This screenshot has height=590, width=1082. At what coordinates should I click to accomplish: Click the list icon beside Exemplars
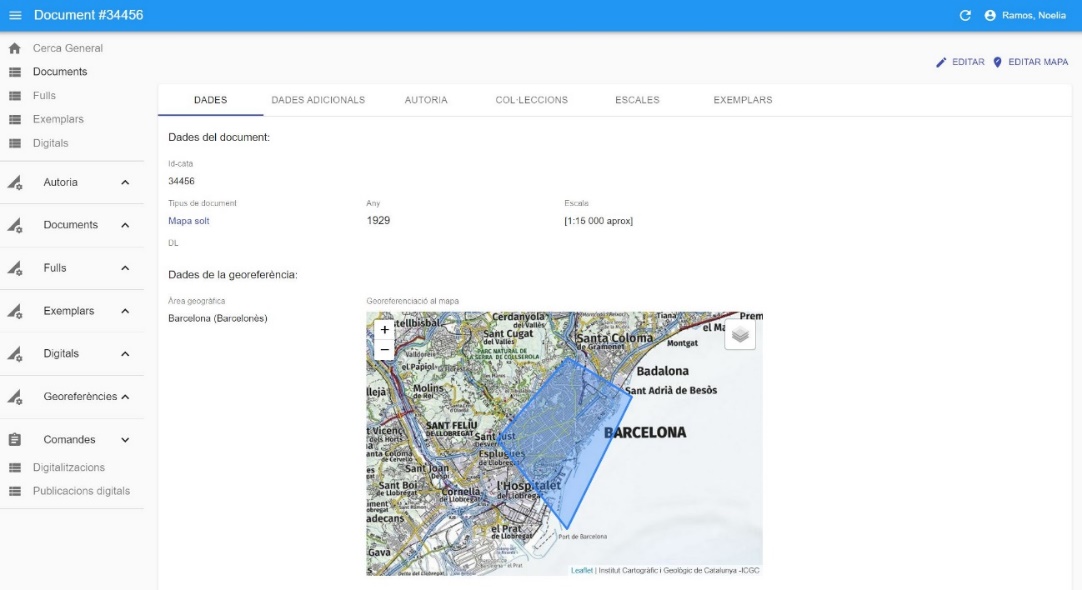[14, 119]
